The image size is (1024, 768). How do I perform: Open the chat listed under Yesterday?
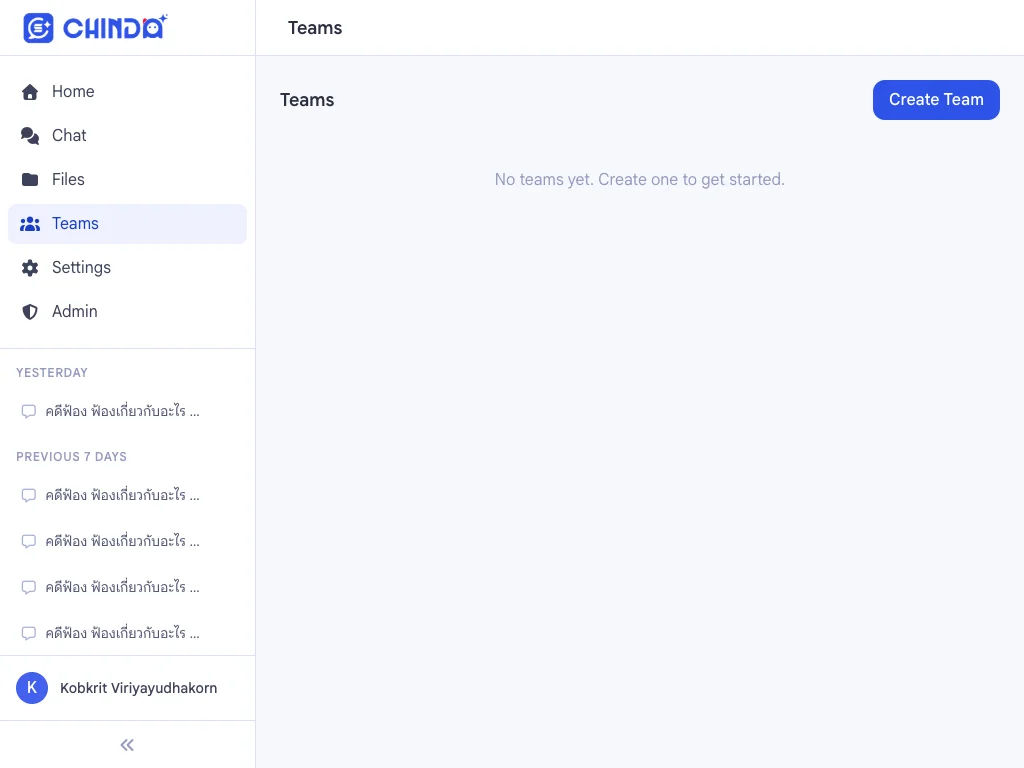(127, 411)
